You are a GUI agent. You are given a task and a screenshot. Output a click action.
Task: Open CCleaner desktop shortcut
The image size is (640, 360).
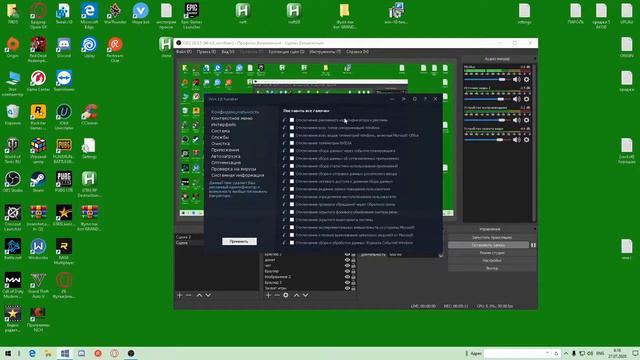tap(89, 115)
